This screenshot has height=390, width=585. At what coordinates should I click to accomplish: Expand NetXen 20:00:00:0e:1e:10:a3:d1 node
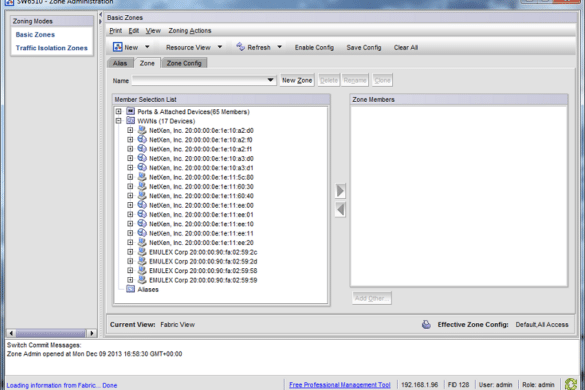[130, 167]
